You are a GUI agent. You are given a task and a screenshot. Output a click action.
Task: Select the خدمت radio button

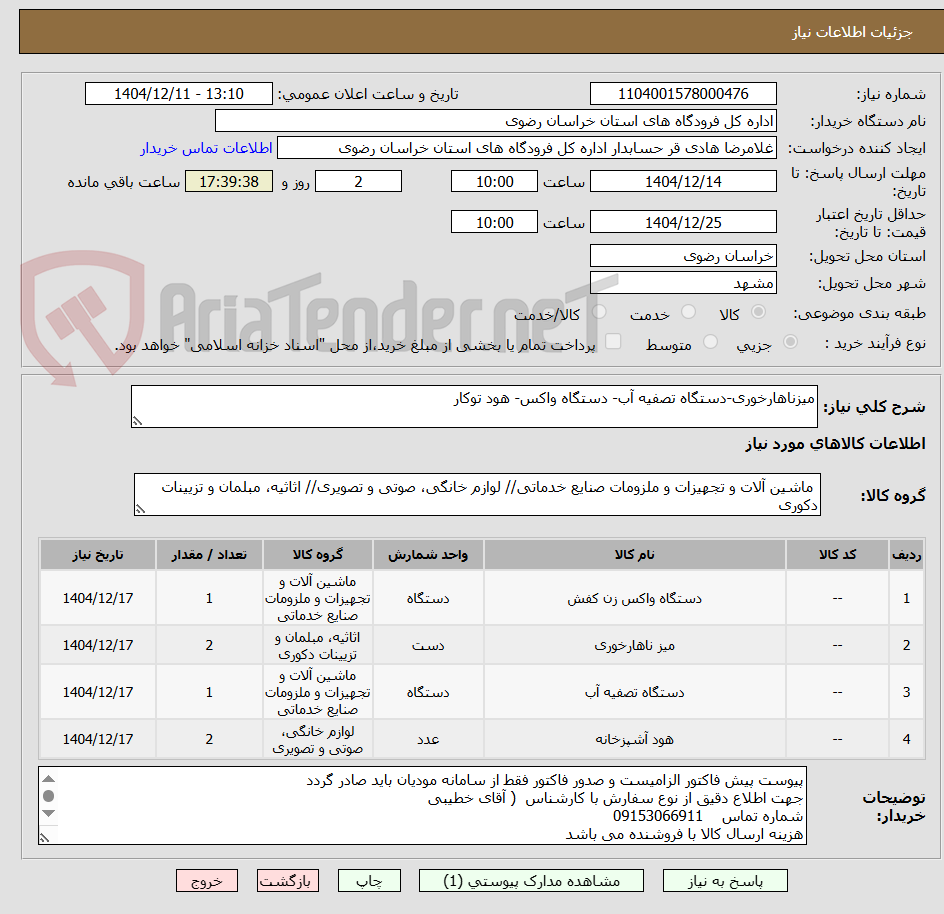point(688,312)
